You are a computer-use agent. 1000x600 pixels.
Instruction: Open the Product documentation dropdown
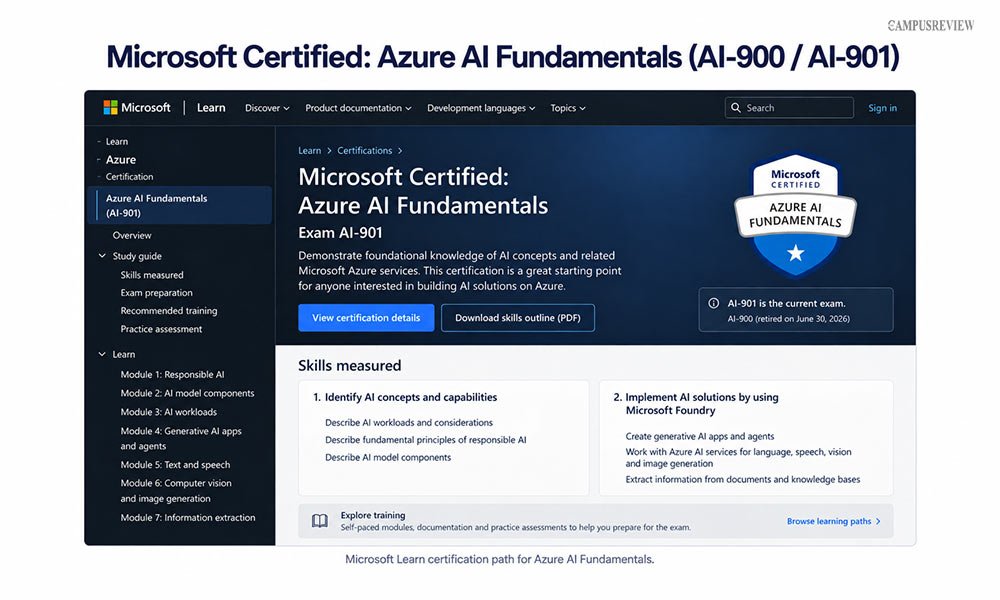click(x=358, y=108)
